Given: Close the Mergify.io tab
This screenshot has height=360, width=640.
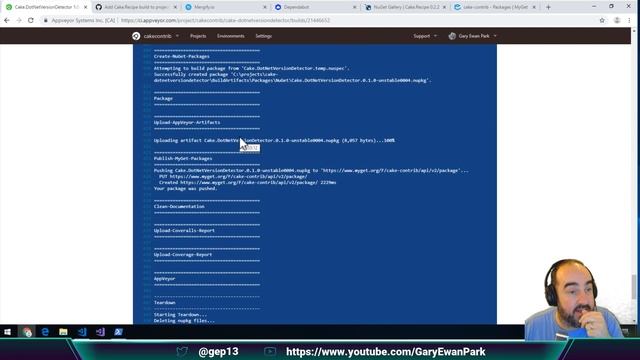Looking at the screenshot, I should (264, 7).
